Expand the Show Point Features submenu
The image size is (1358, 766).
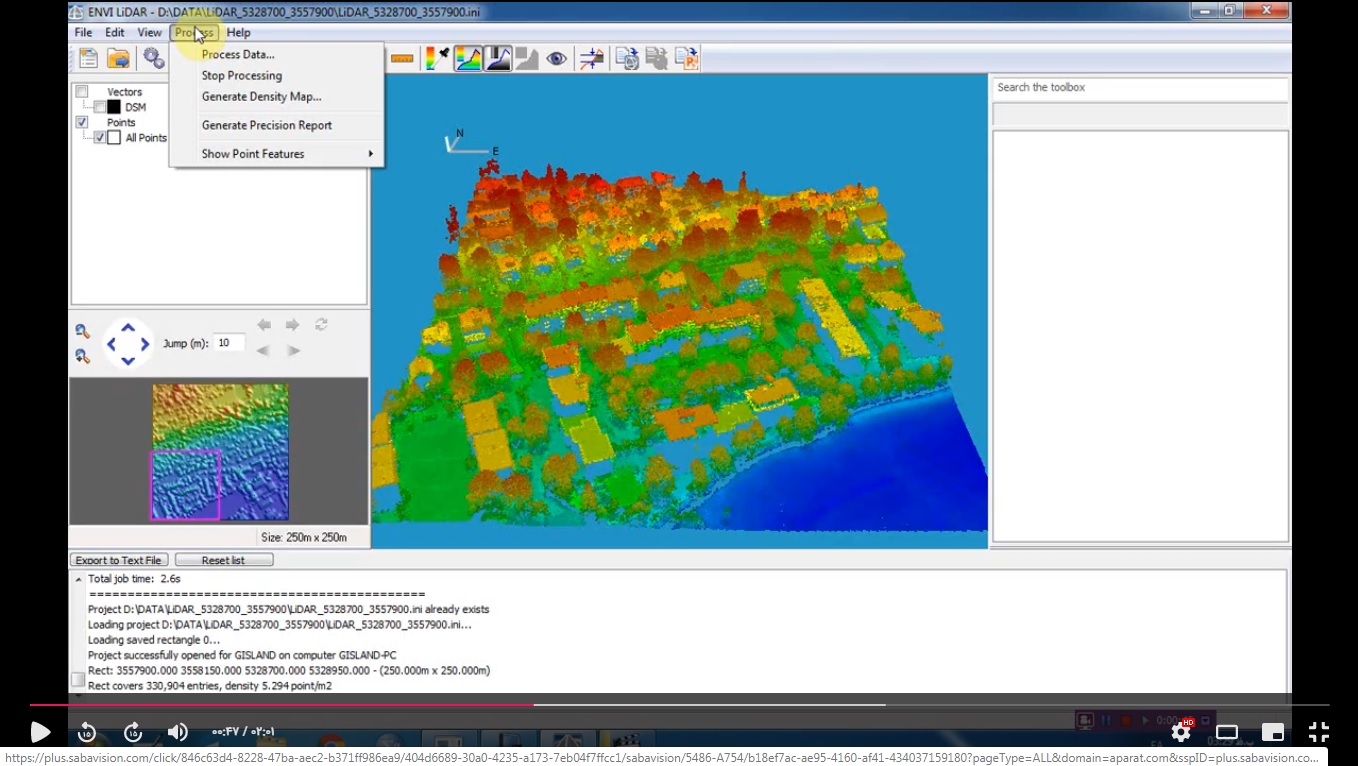pos(277,154)
